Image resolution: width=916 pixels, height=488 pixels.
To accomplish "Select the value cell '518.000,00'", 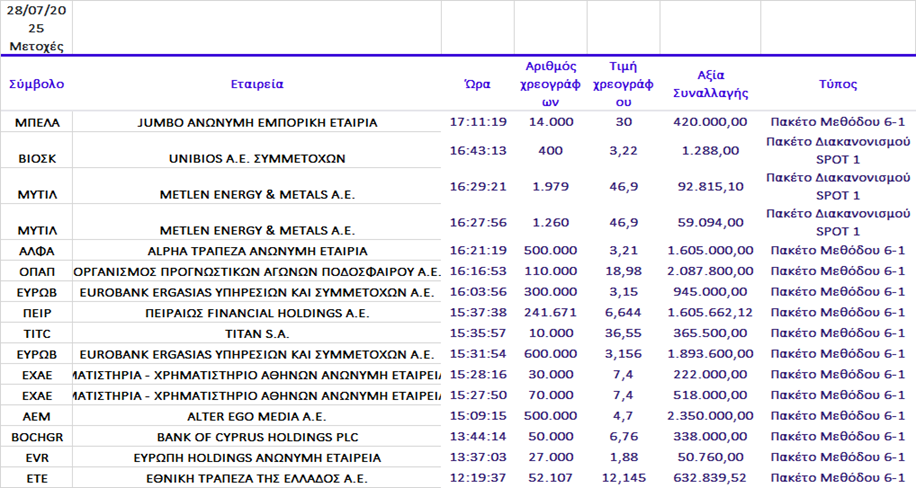I will (x=710, y=395).
